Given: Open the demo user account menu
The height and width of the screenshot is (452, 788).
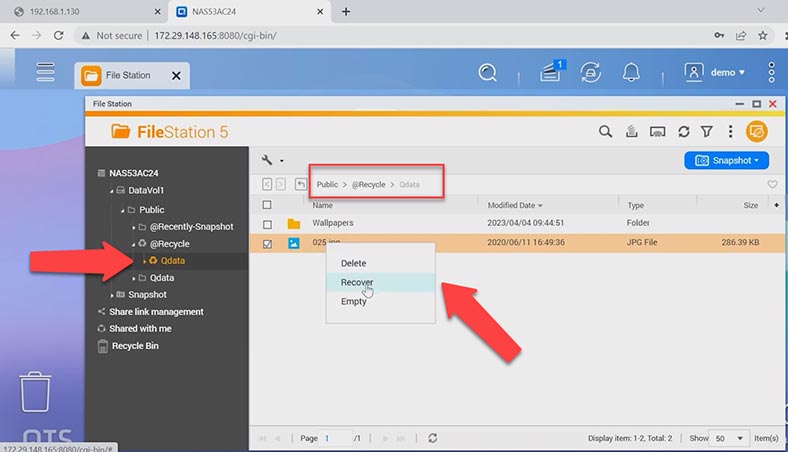Looking at the screenshot, I should [x=714, y=72].
